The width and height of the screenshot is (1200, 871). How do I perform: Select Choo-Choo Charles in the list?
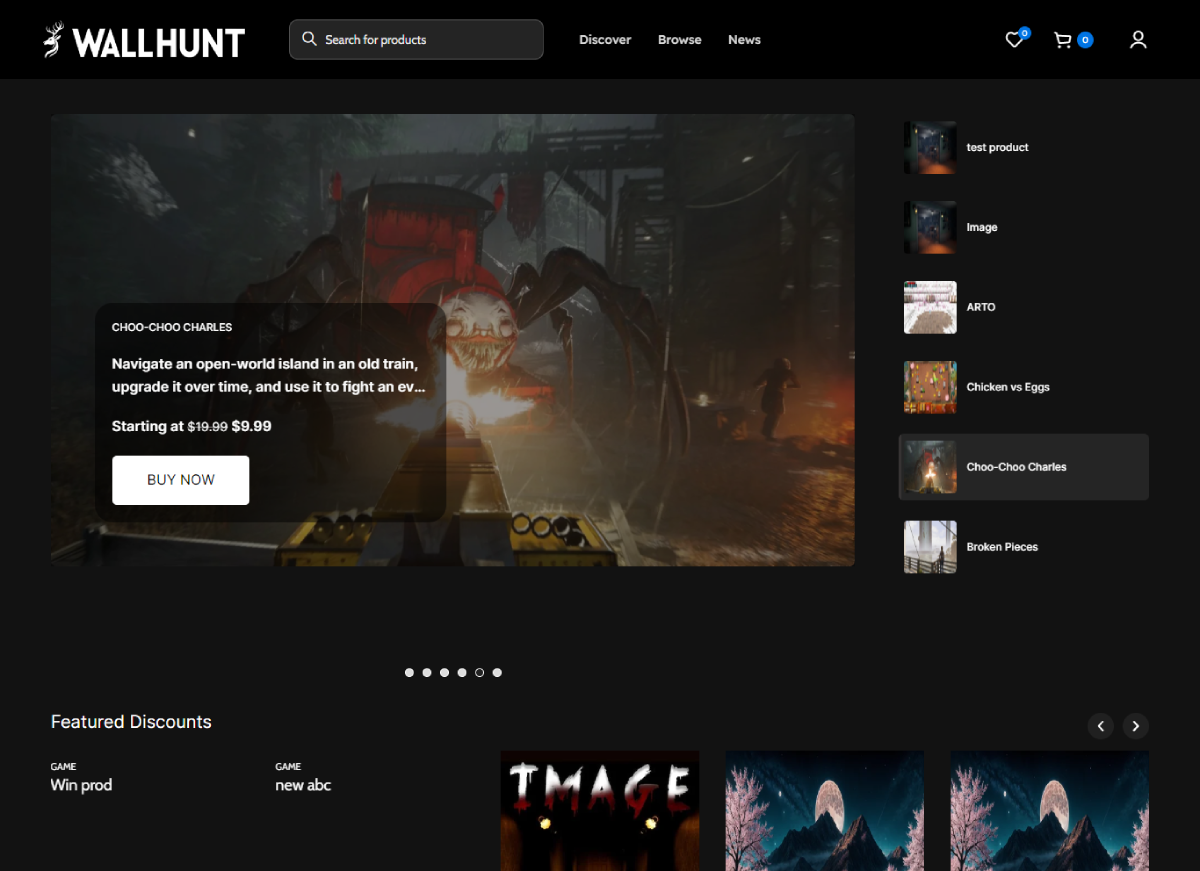[1024, 467]
